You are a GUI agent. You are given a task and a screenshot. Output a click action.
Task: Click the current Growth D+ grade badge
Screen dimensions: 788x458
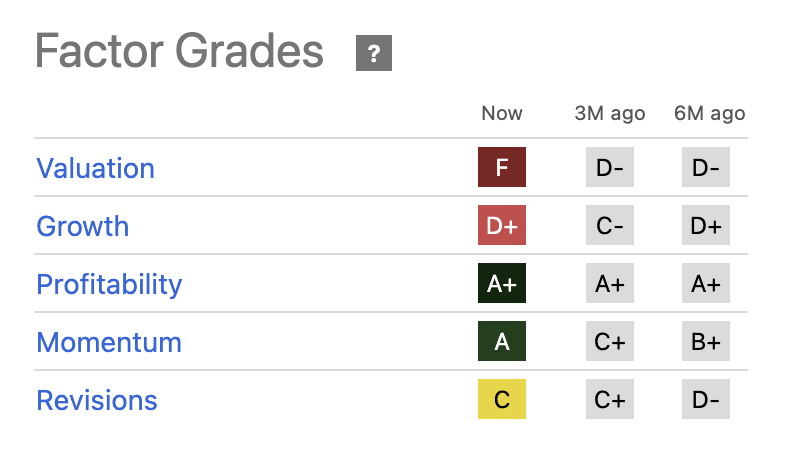(502, 225)
